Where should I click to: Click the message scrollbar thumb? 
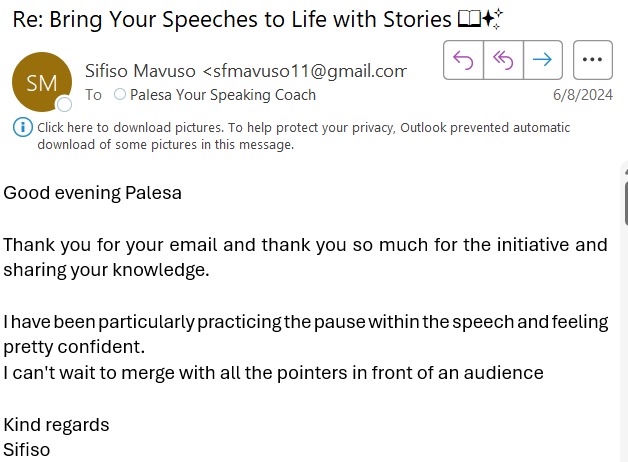coord(626,204)
